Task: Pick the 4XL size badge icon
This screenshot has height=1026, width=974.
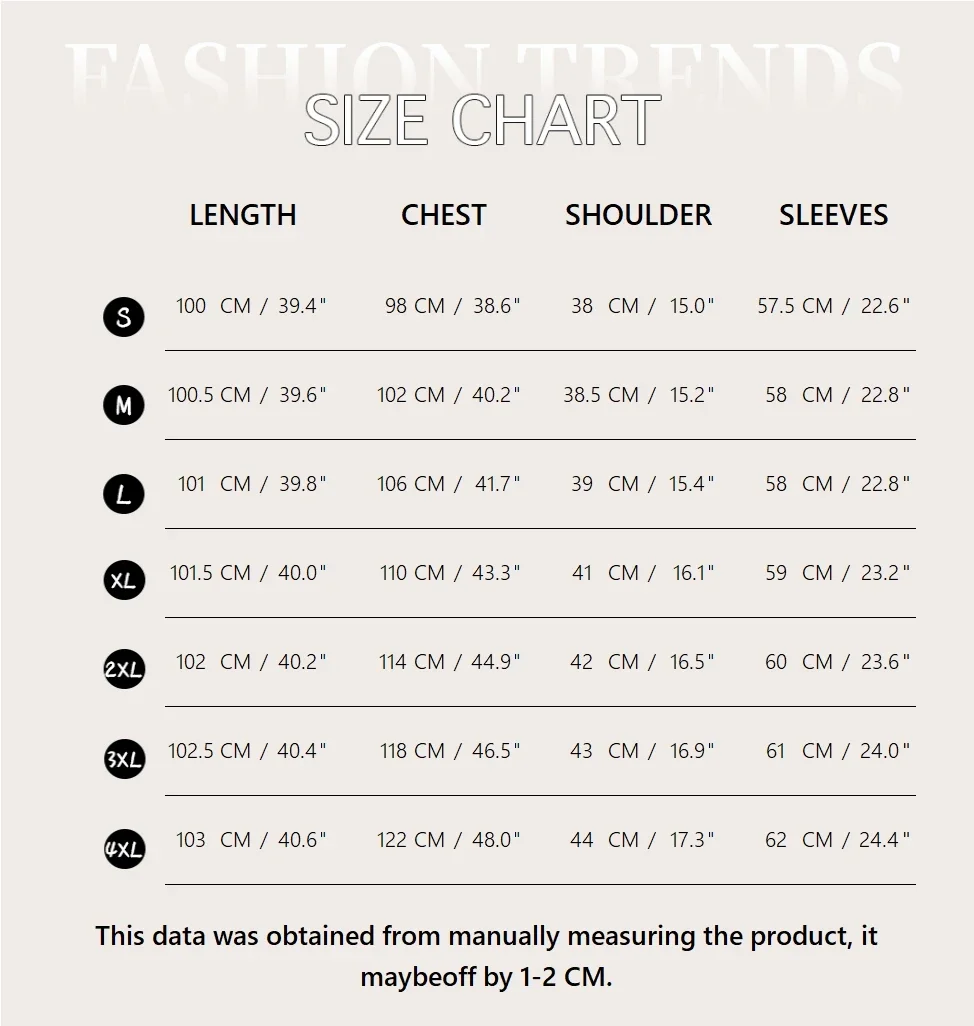Action: [x=124, y=849]
